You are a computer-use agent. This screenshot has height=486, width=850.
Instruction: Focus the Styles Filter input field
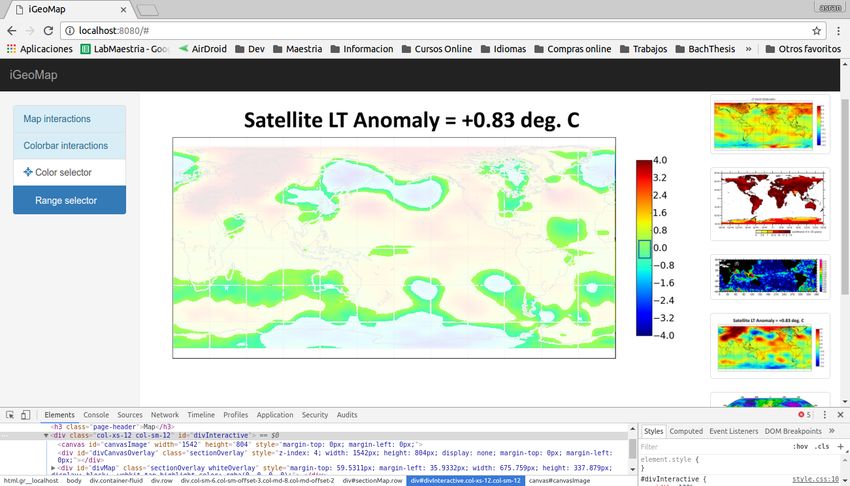713,446
